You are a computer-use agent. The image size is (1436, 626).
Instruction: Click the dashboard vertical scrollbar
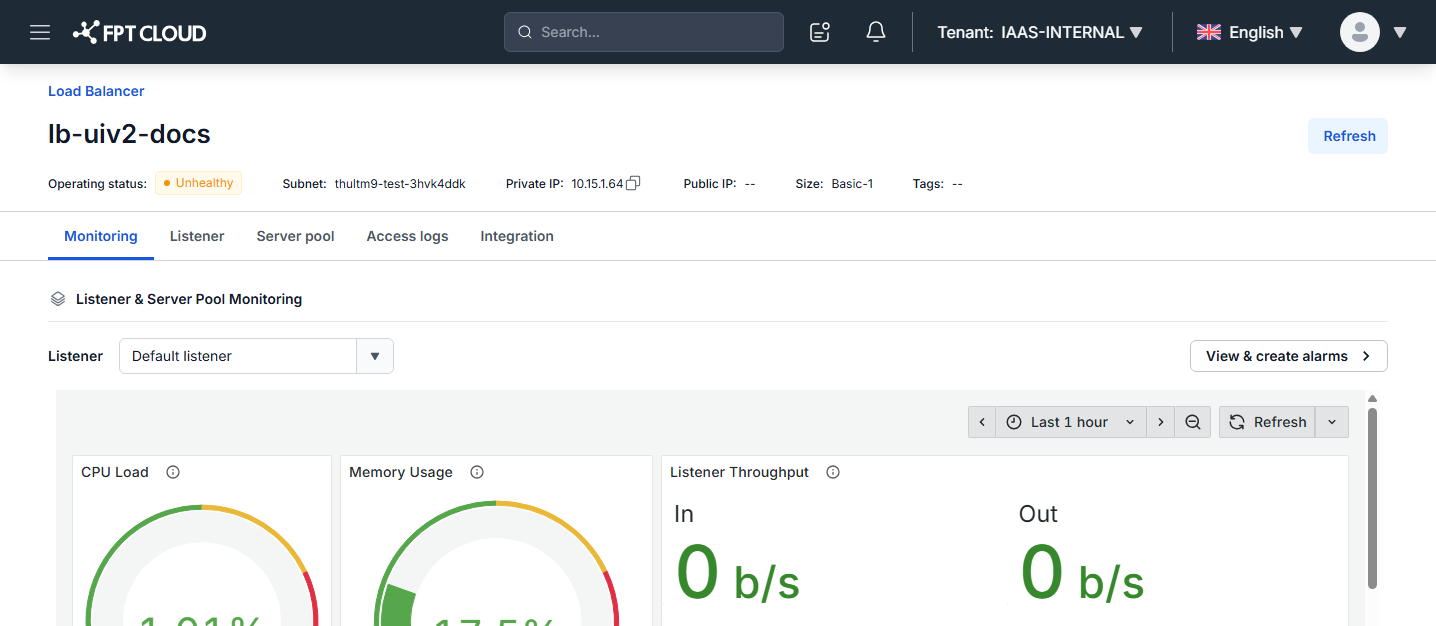pyautogui.click(x=1372, y=497)
